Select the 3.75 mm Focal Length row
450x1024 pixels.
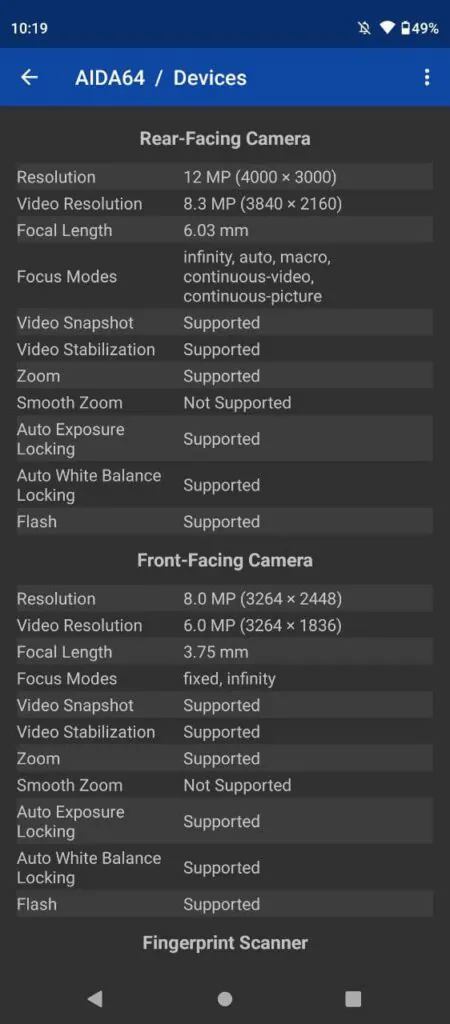[x=225, y=652]
